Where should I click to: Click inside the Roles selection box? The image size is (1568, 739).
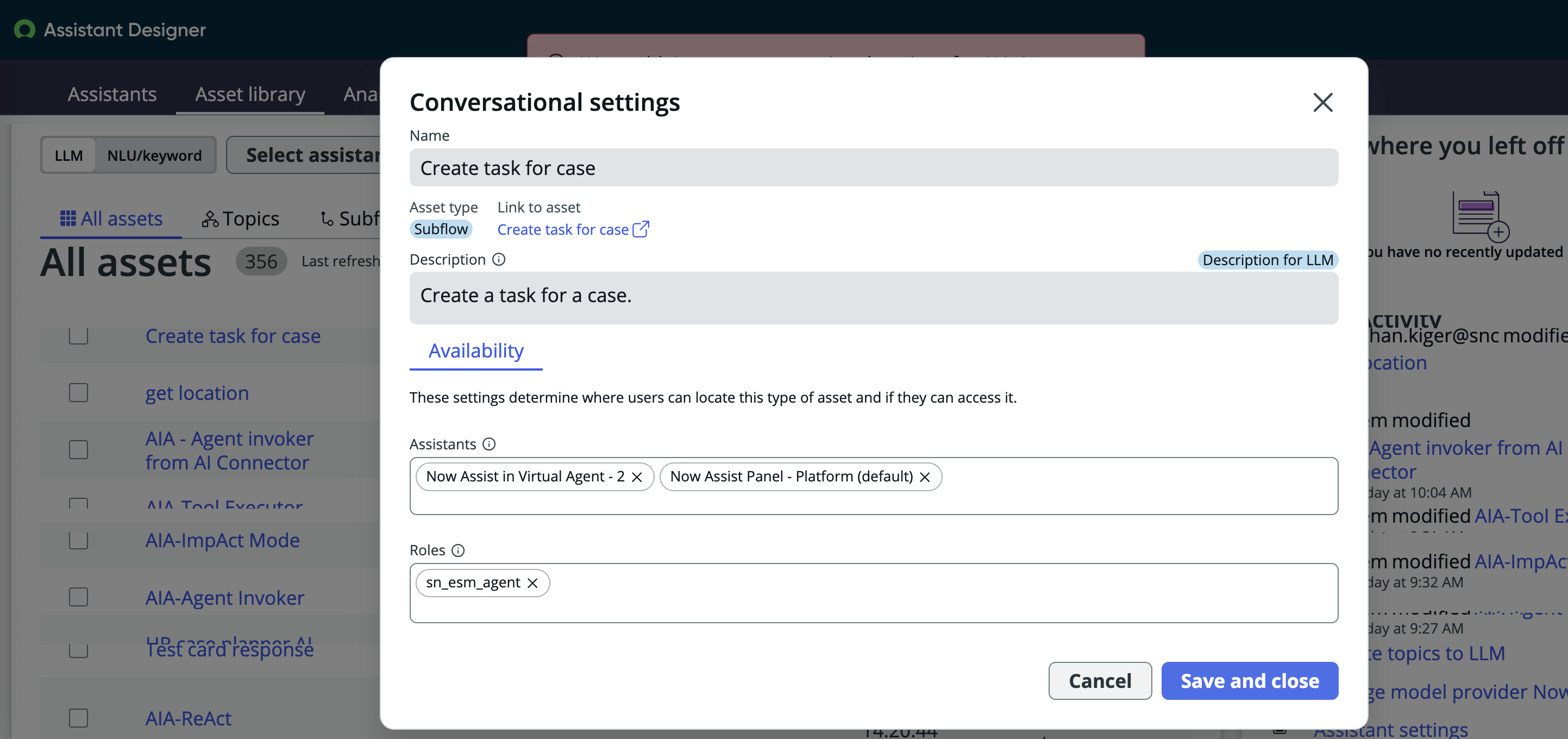[874, 593]
